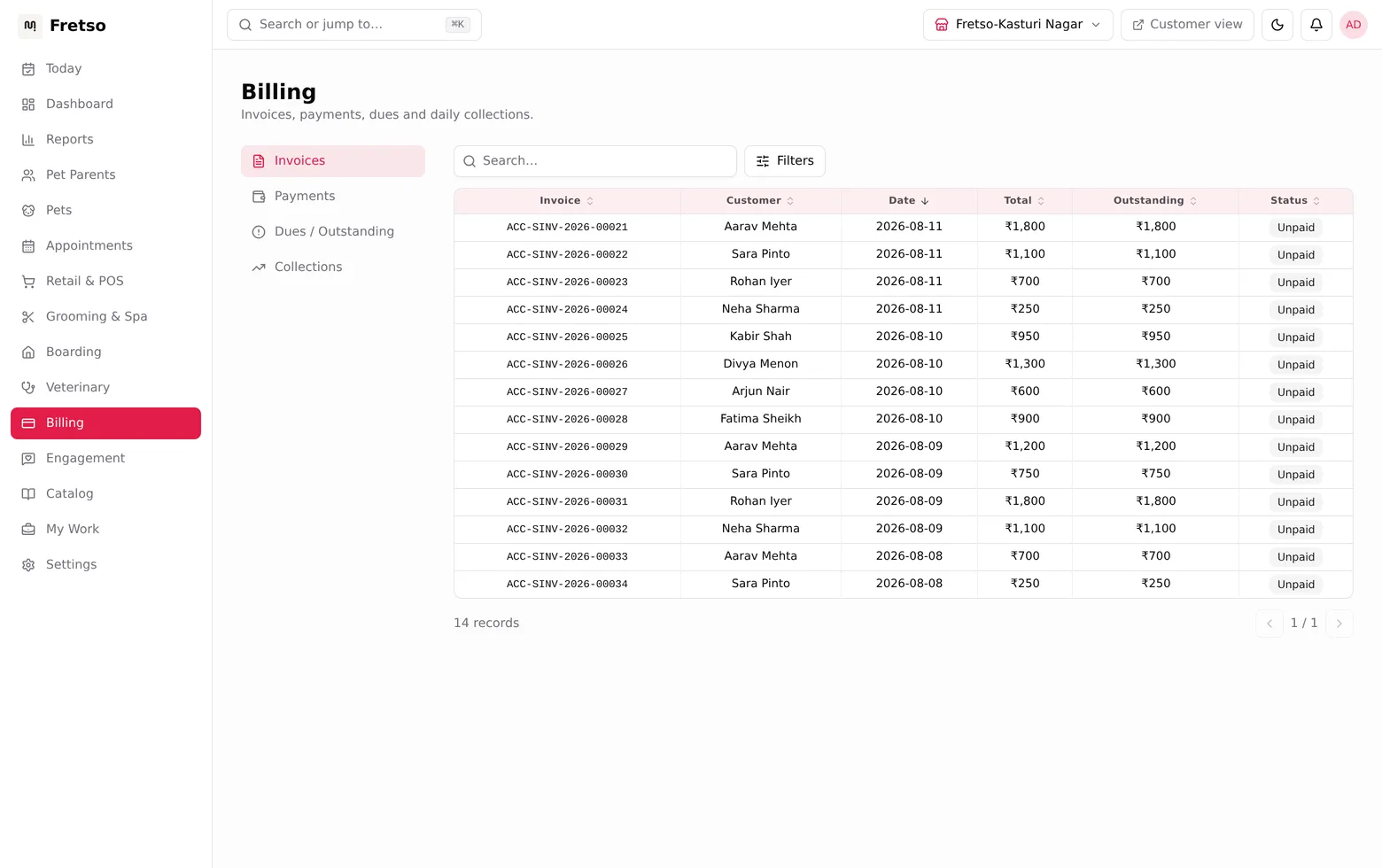Sort by the Total column header
This screenshot has height=868, width=1382.
tap(1024, 201)
